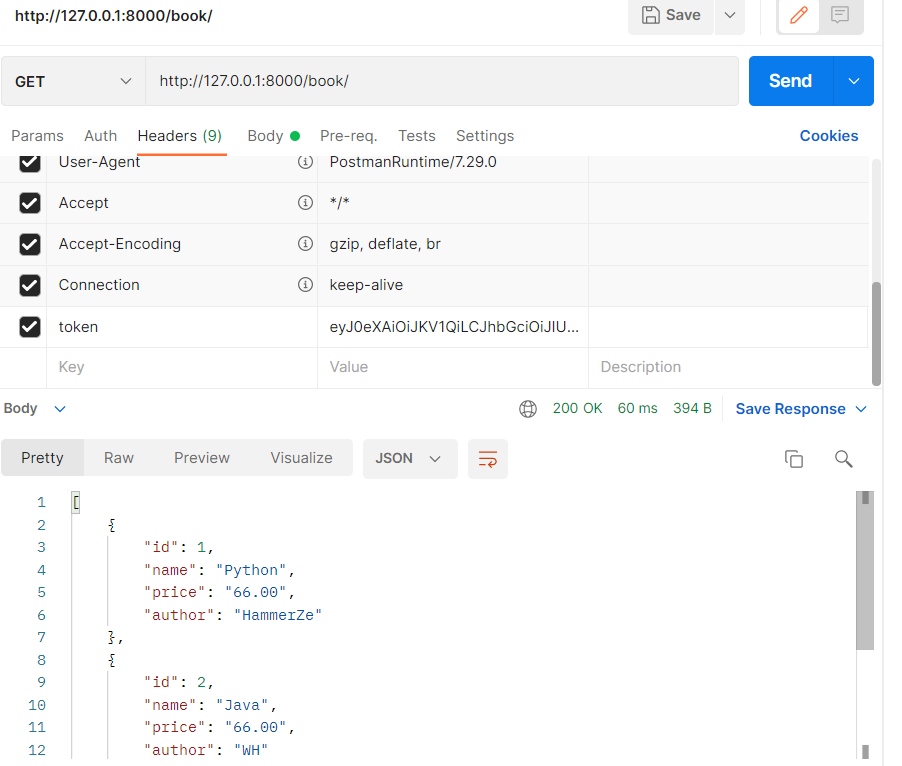
Task: Expand the Send button dropdown arrow
Action: coord(854,81)
